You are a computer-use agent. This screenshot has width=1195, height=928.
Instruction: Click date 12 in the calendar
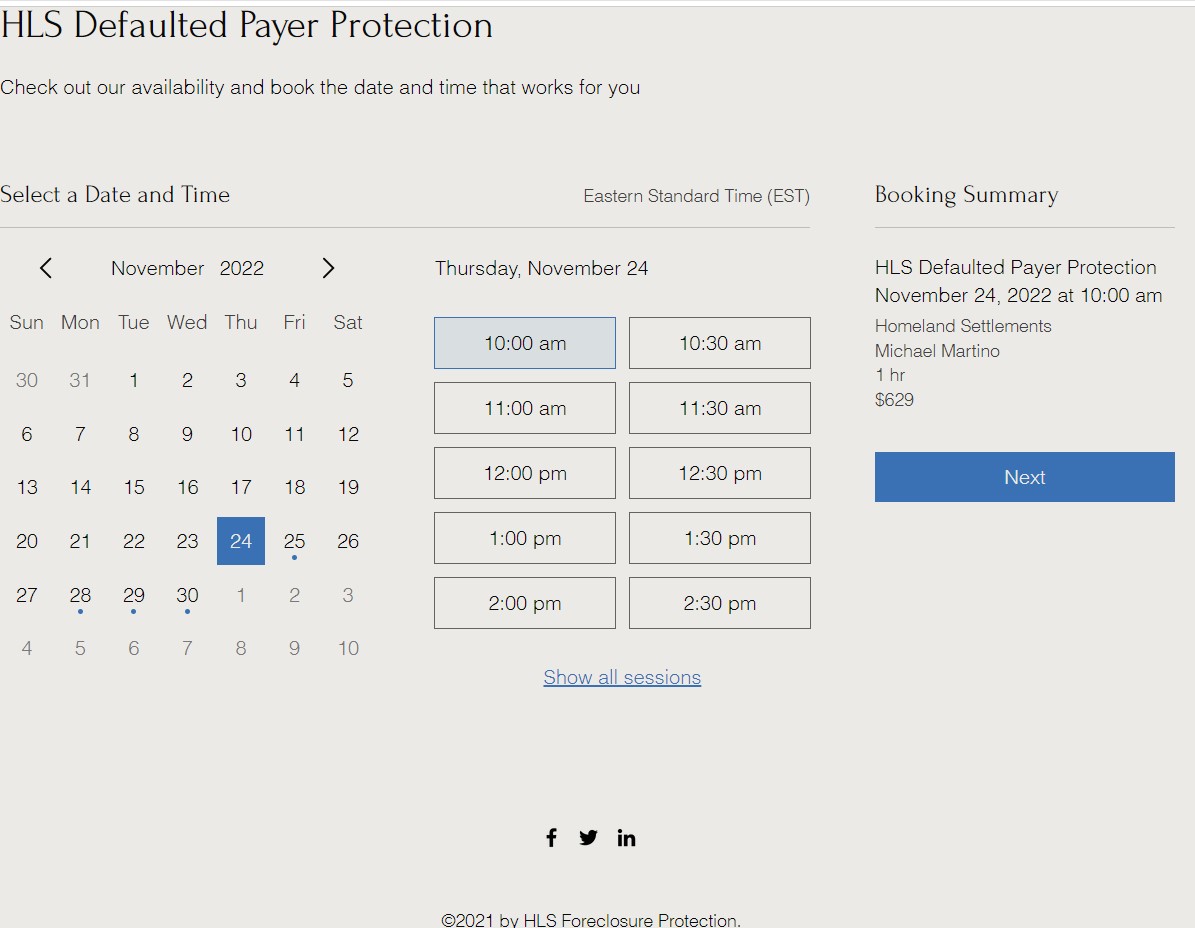click(x=348, y=434)
